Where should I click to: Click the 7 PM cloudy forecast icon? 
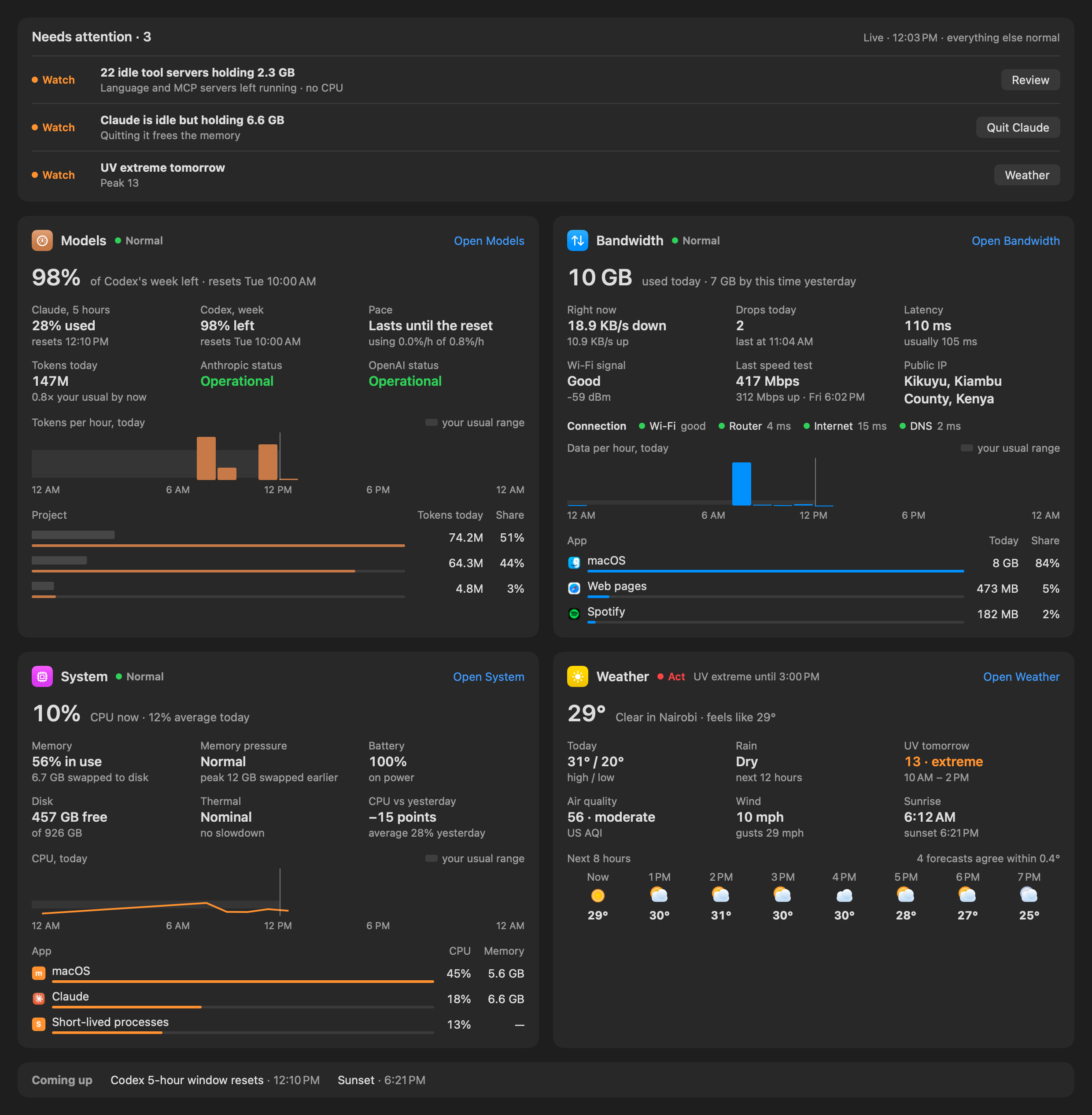[1029, 895]
